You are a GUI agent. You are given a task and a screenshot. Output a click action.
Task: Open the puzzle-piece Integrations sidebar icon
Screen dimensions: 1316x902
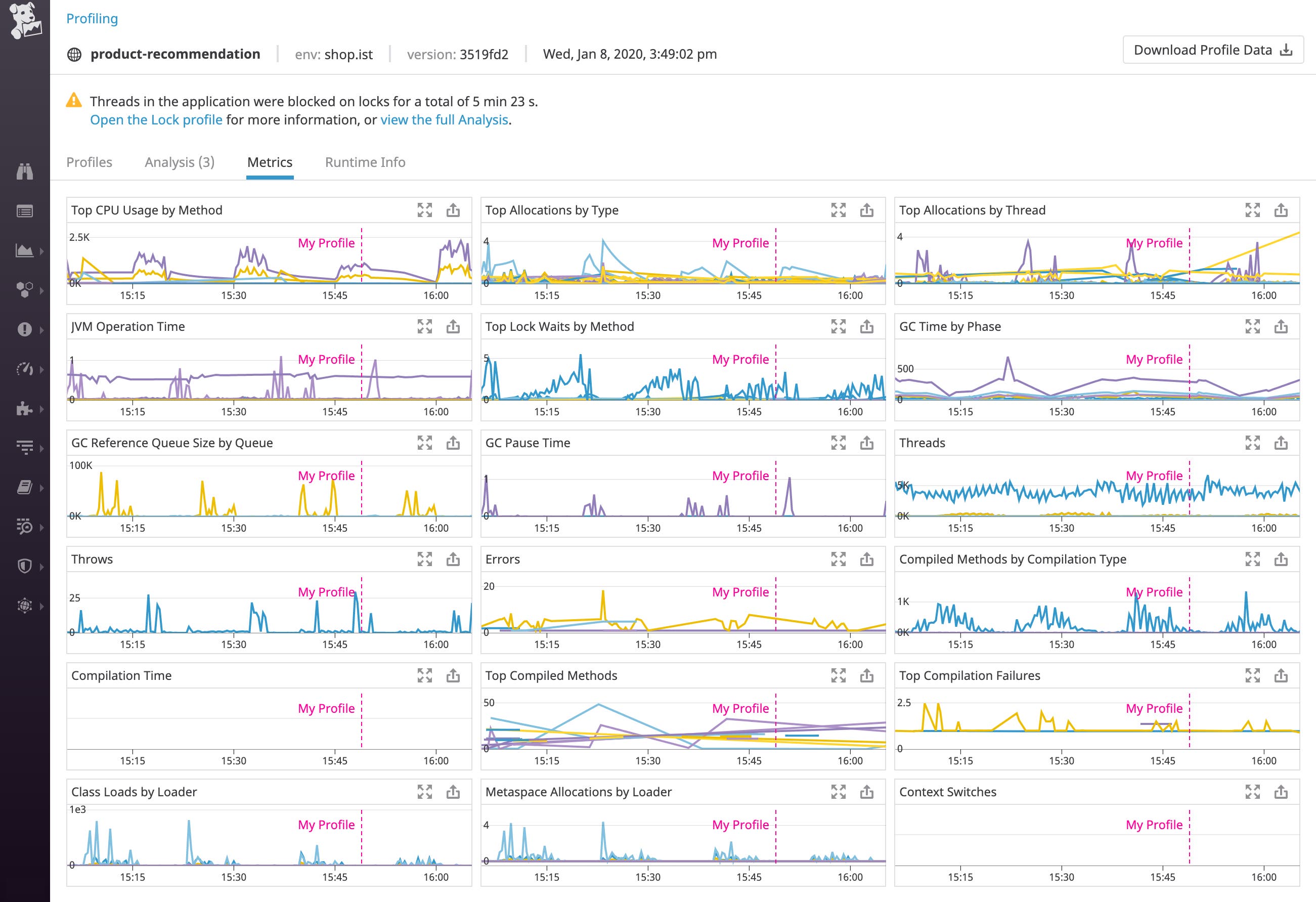point(24,409)
